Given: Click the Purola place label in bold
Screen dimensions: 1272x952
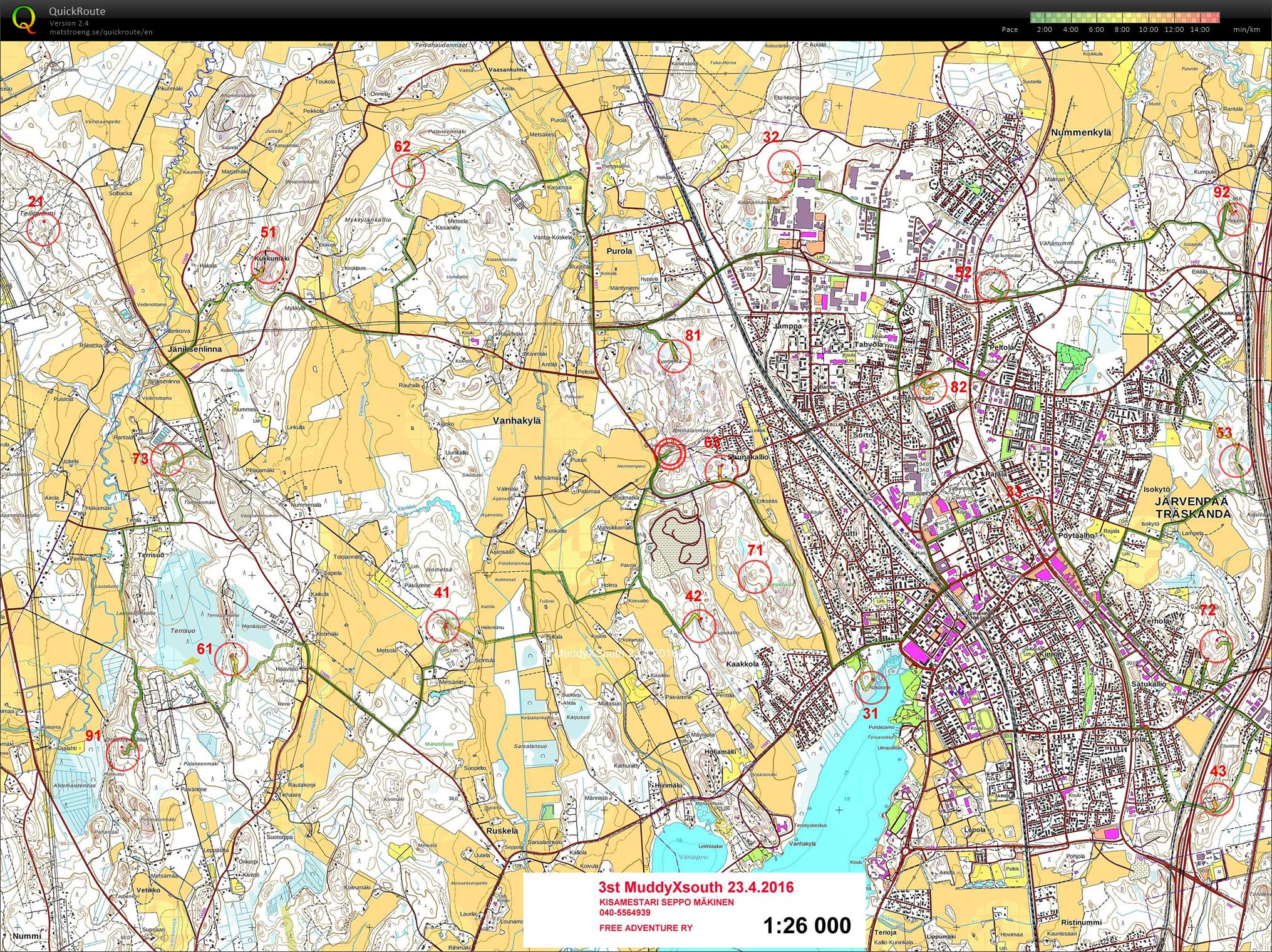Looking at the screenshot, I should 619,250.
